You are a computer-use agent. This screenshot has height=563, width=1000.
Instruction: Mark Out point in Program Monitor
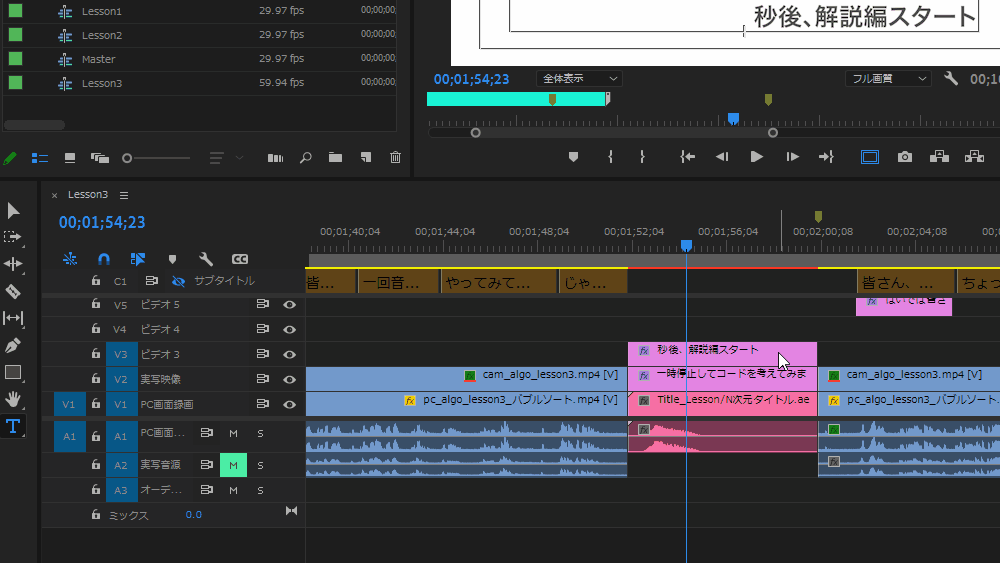click(642, 157)
